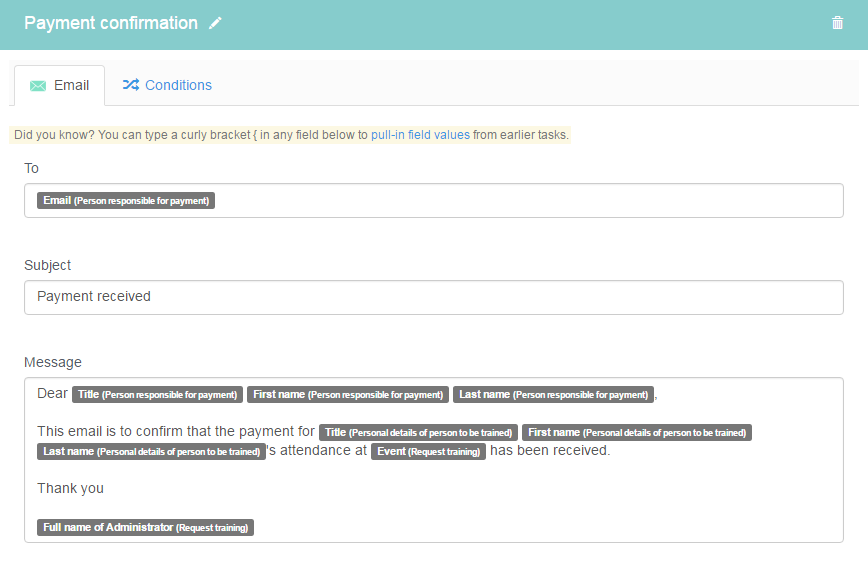This screenshot has width=868, height=572.
Task: Click the Last name (Person responsible for payment) tag
Action: click(553, 394)
